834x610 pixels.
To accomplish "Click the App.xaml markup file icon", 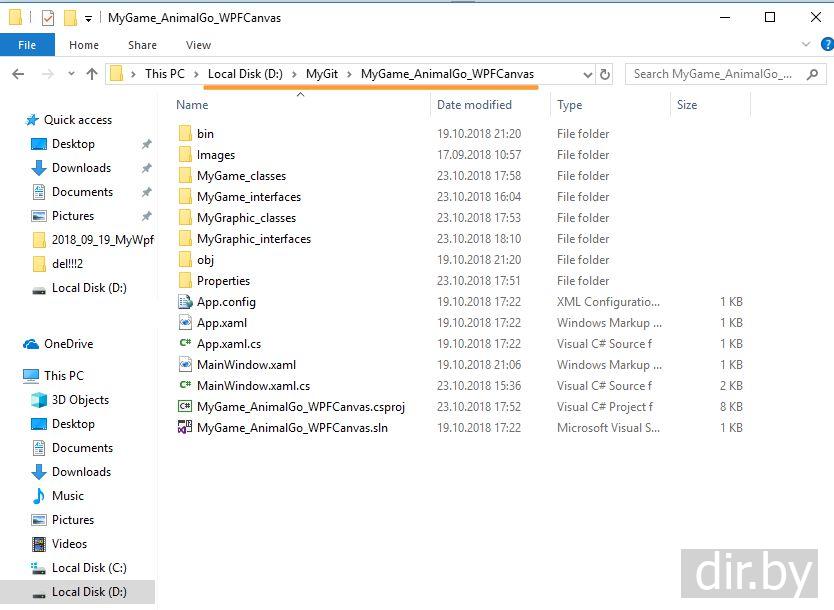I will click(185, 322).
